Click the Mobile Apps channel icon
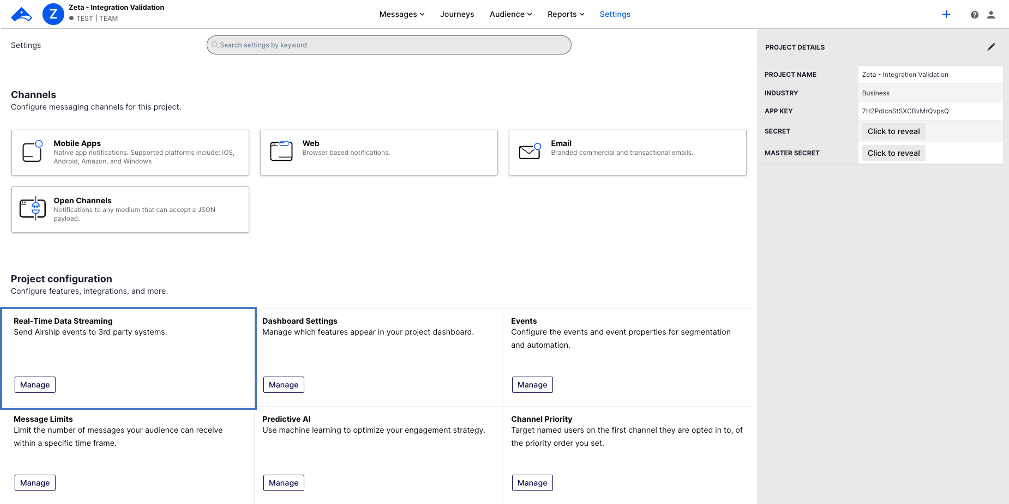The width and height of the screenshot is (1009, 504). [35, 152]
